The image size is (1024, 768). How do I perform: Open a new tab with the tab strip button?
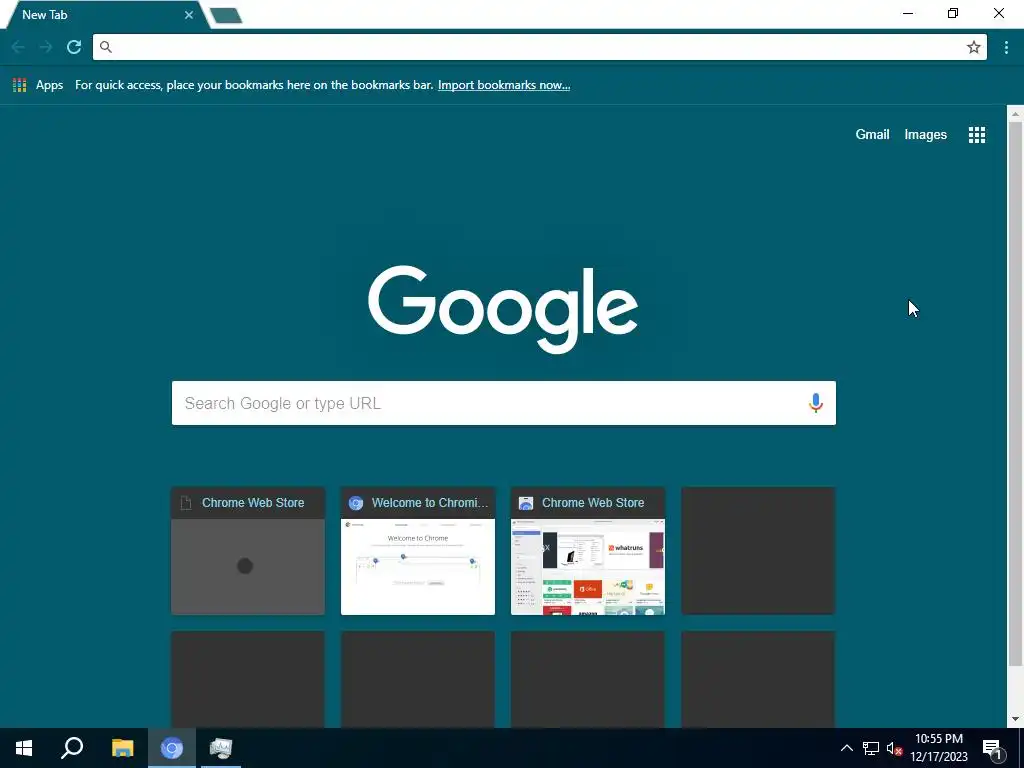227,15
